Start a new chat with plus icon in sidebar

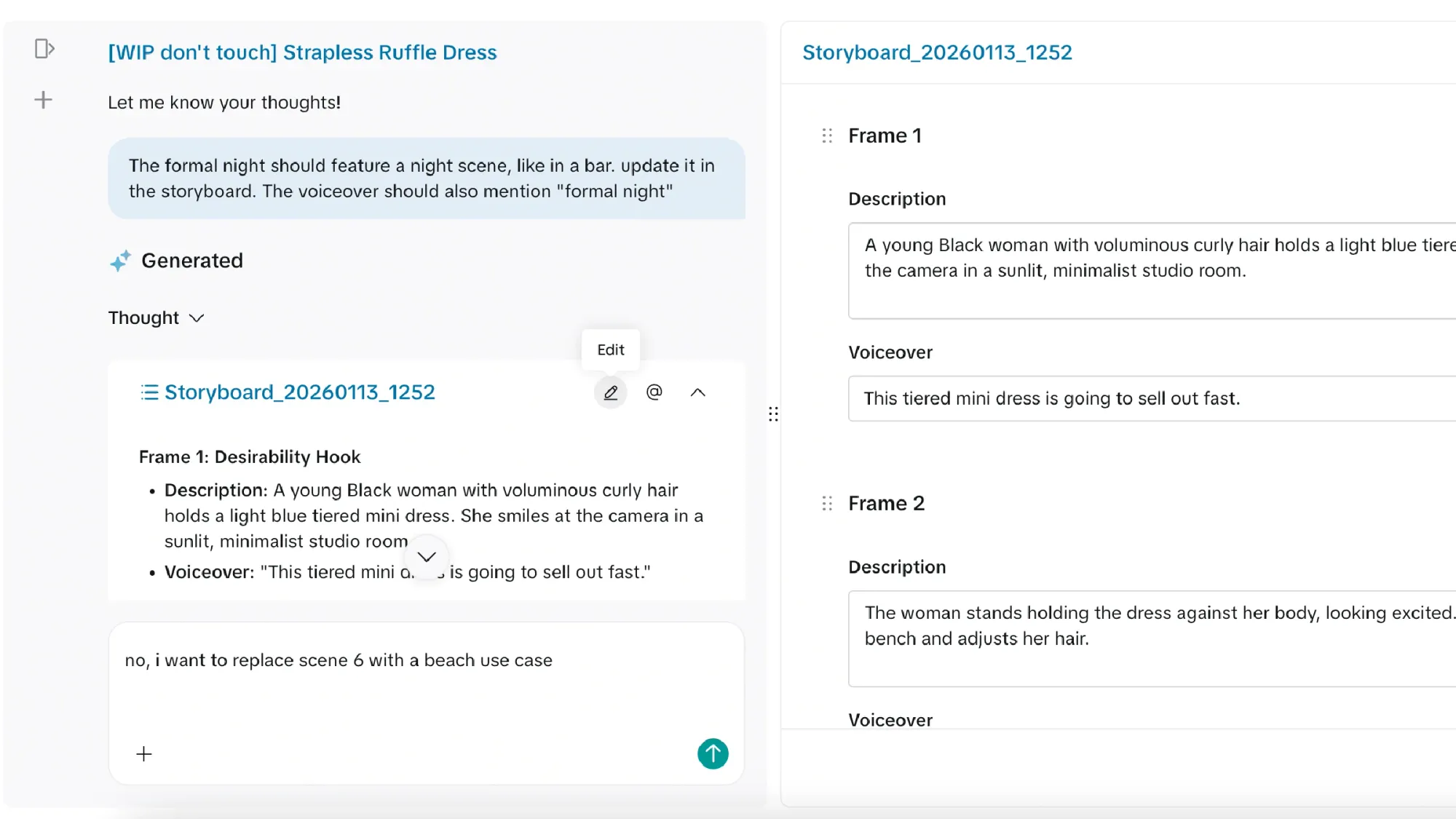44,100
